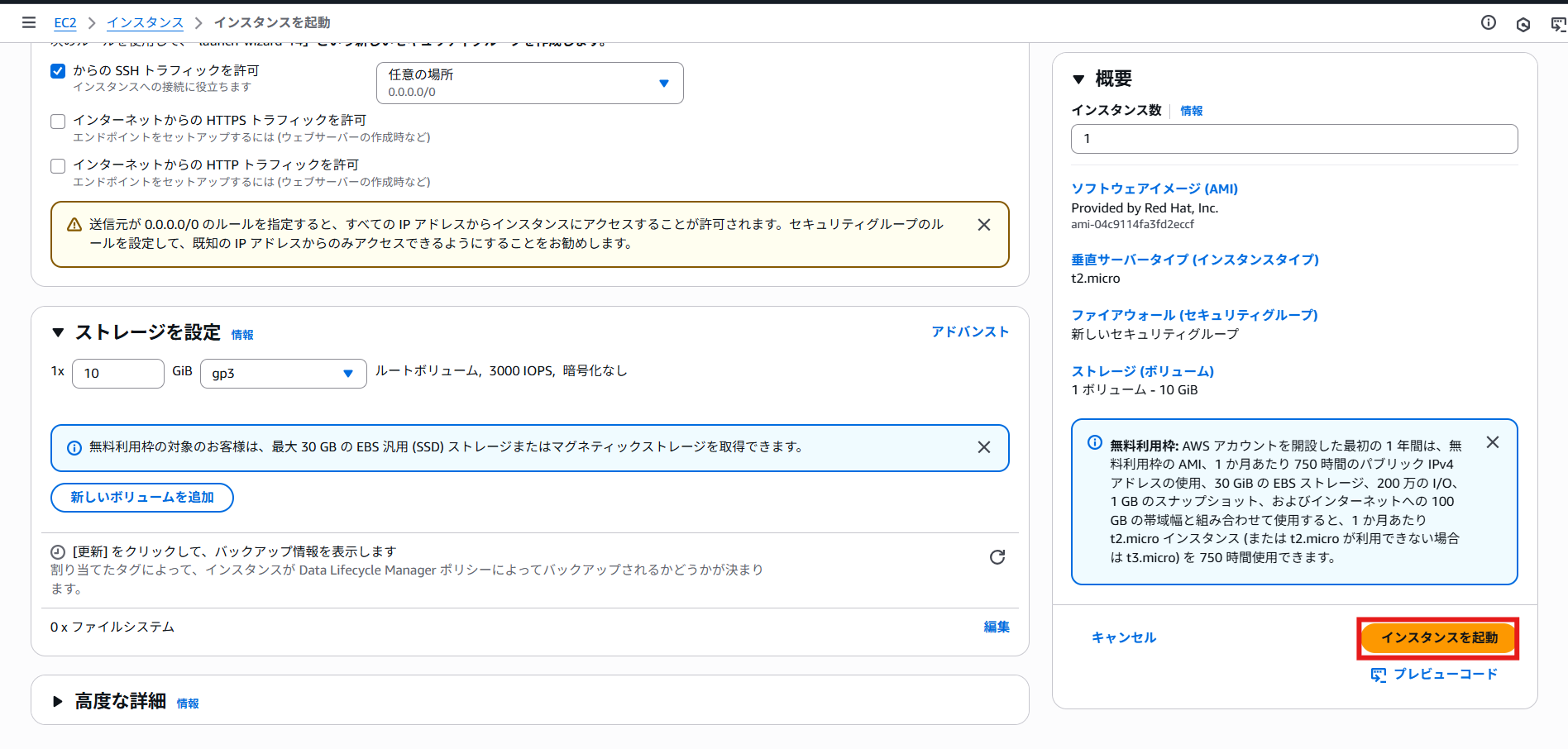Close the 無料利用枠 info box in the summary

click(x=1493, y=442)
